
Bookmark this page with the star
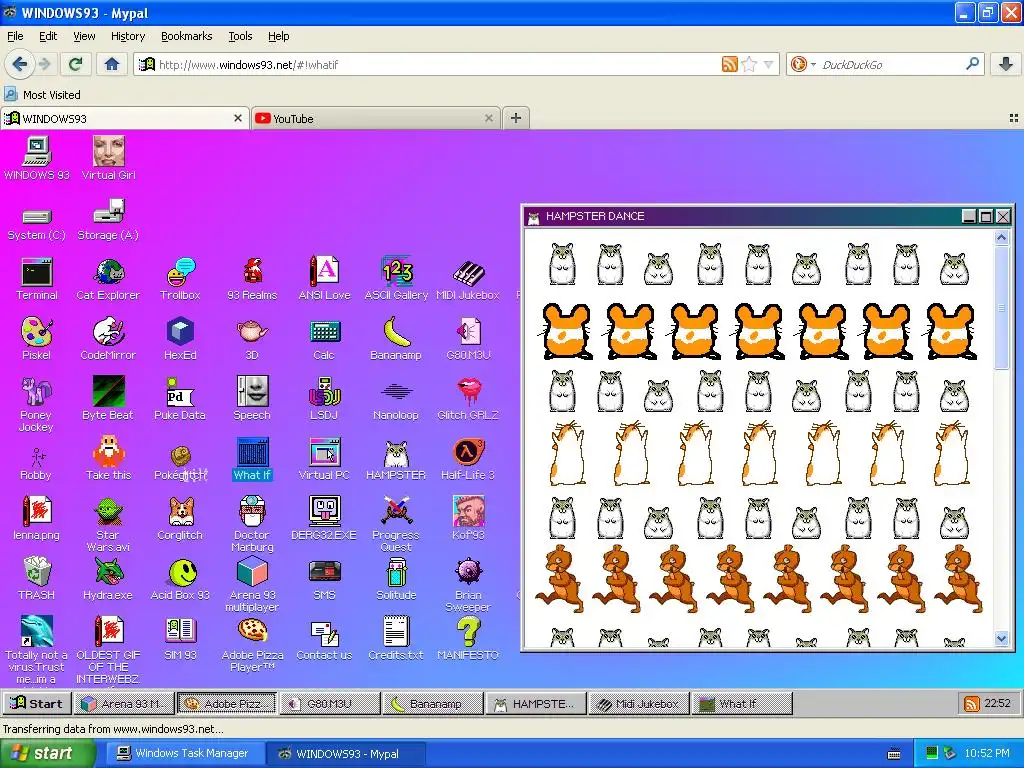750,64
